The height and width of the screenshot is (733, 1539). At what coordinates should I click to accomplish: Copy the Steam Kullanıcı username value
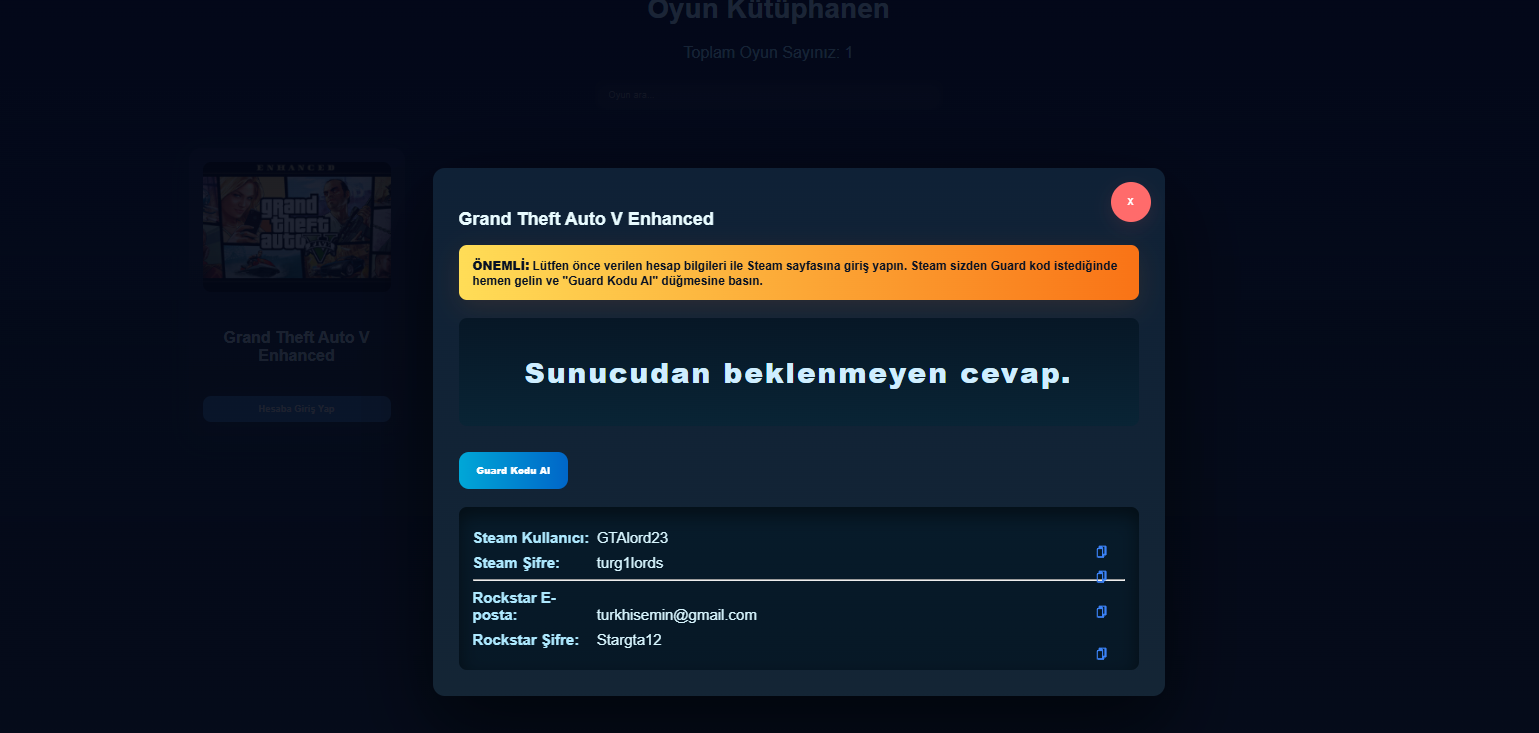coord(1101,551)
